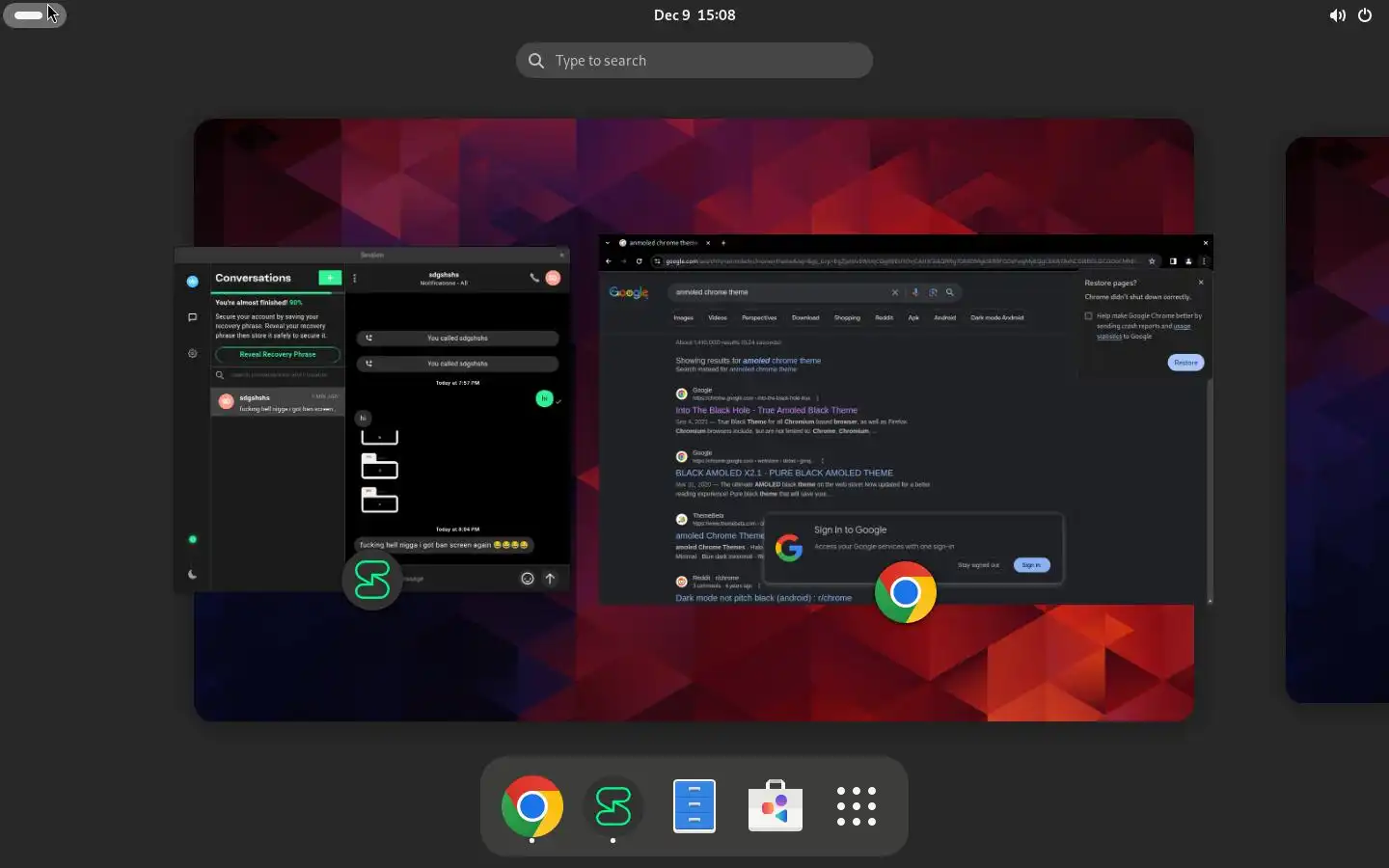
Task: Clear the Google search box with the X
Action: [x=895, y=292]
